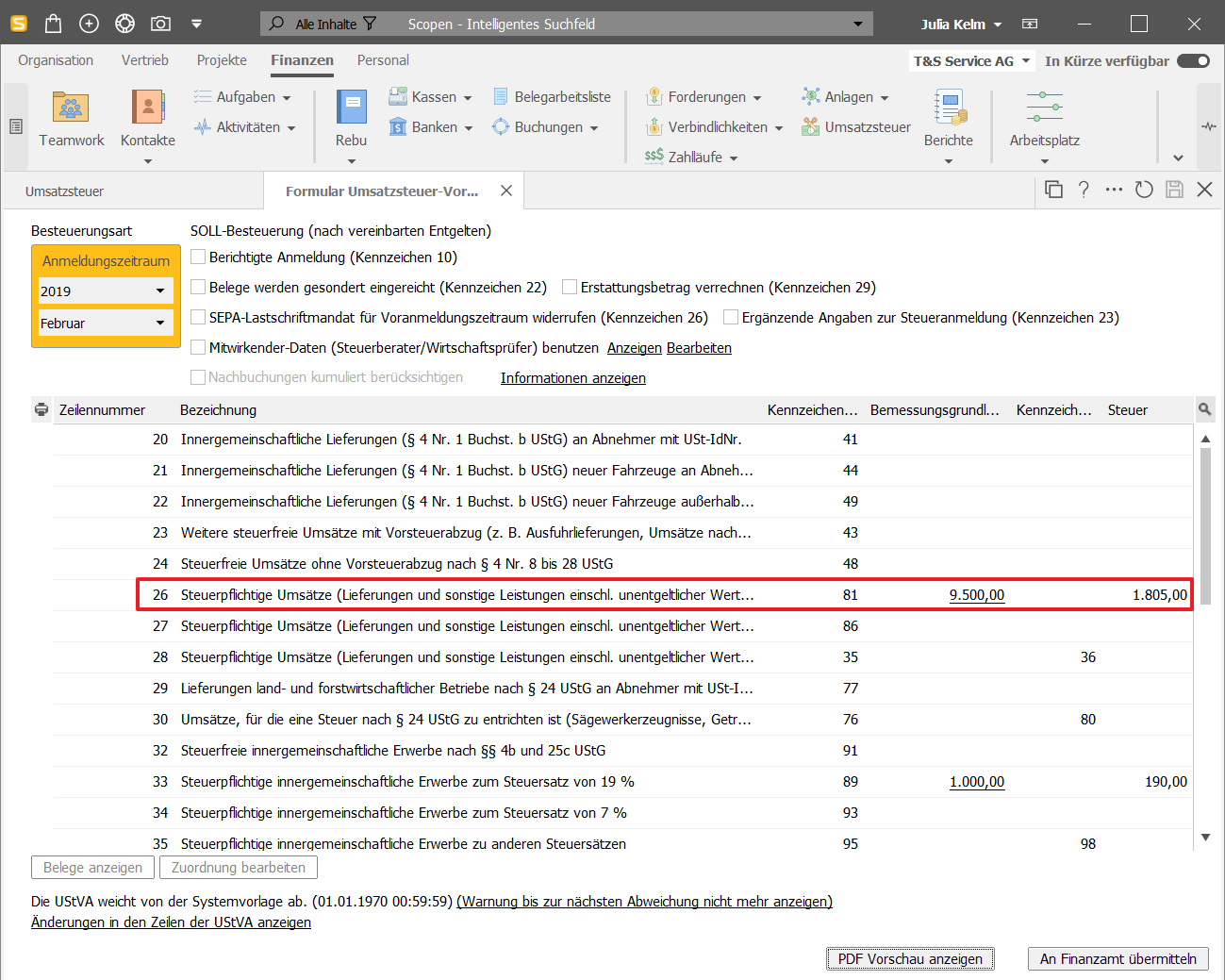Click the plus circle add icon

[x=89, y=24]
